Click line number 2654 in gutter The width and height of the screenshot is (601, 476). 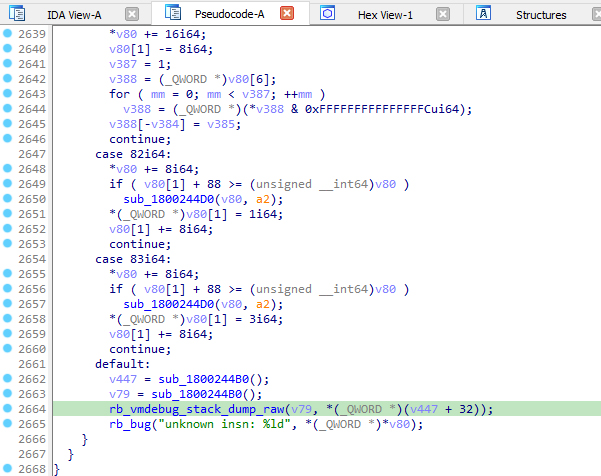pyautogui.click(x=32, y=259)
